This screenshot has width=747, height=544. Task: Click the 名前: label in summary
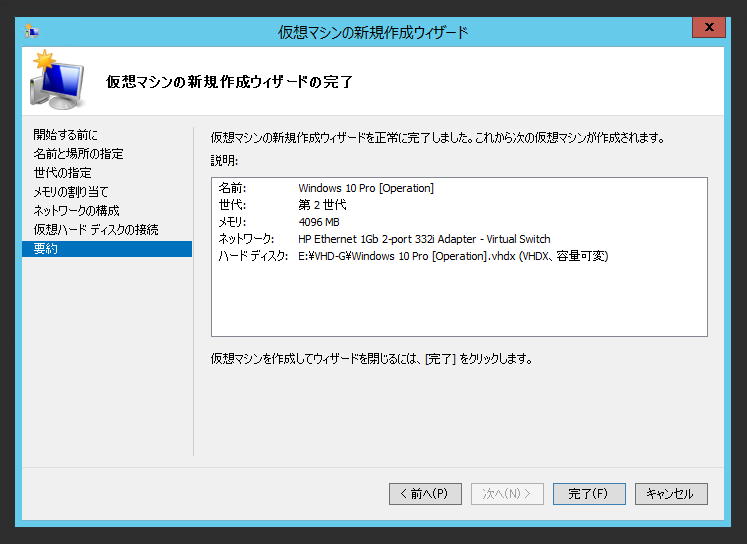(x=232, y=188)
